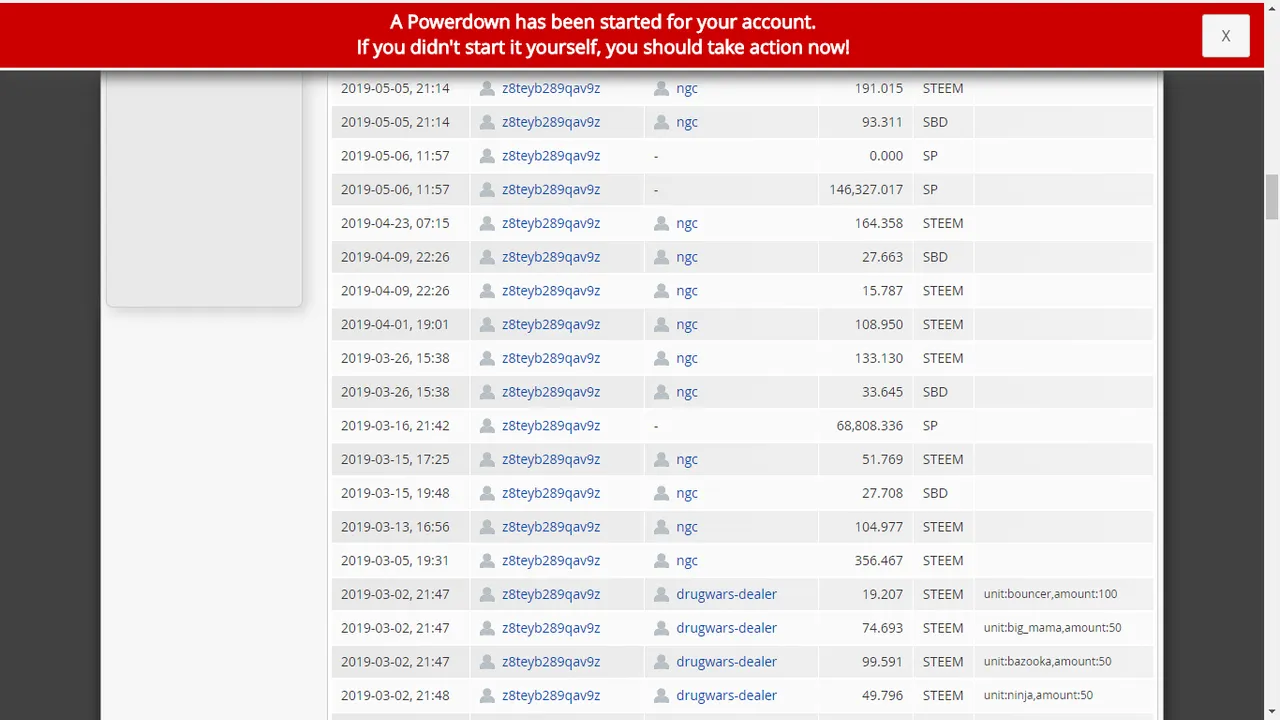Select the amount 68,808.336
This screenshot has width=1280, height=720.
(x=870, y=426)
